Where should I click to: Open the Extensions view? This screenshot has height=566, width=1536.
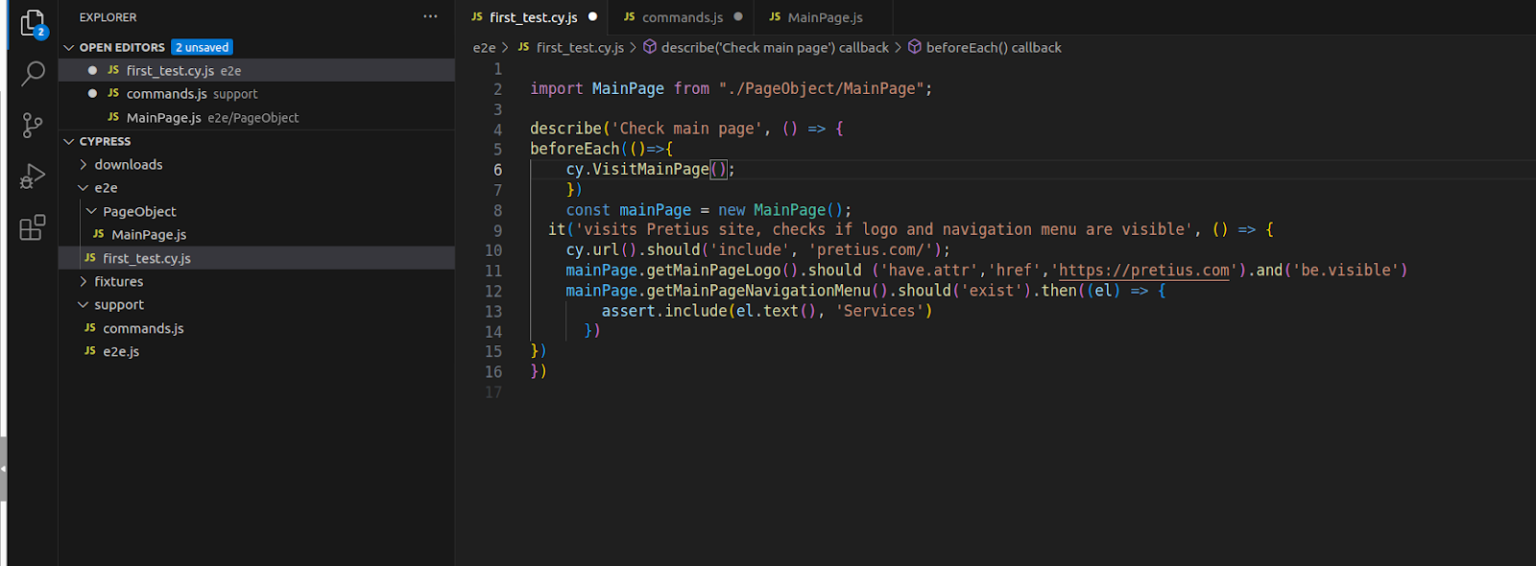click(33, 227)
